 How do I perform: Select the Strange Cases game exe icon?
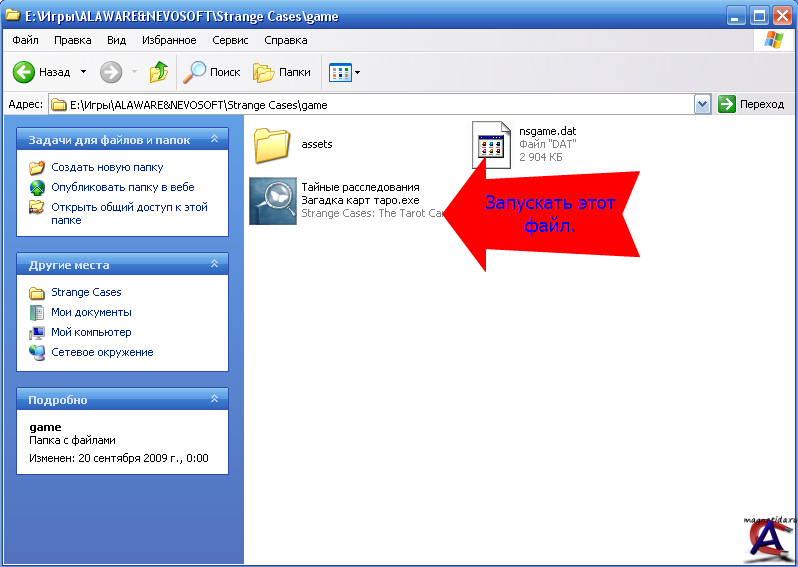coord(272,200)
